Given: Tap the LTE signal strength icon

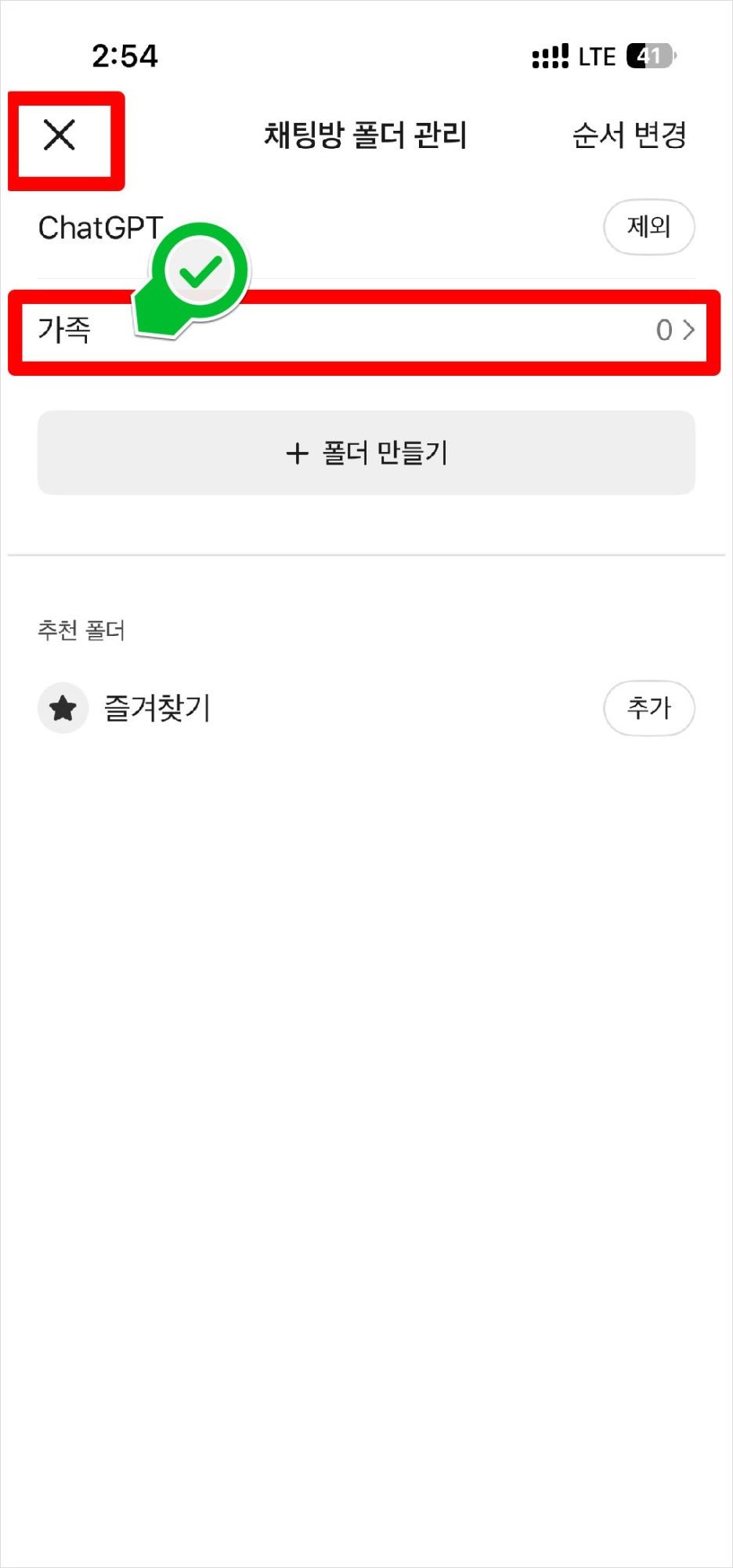Looking at the screenshot, I should coord(550,56).
